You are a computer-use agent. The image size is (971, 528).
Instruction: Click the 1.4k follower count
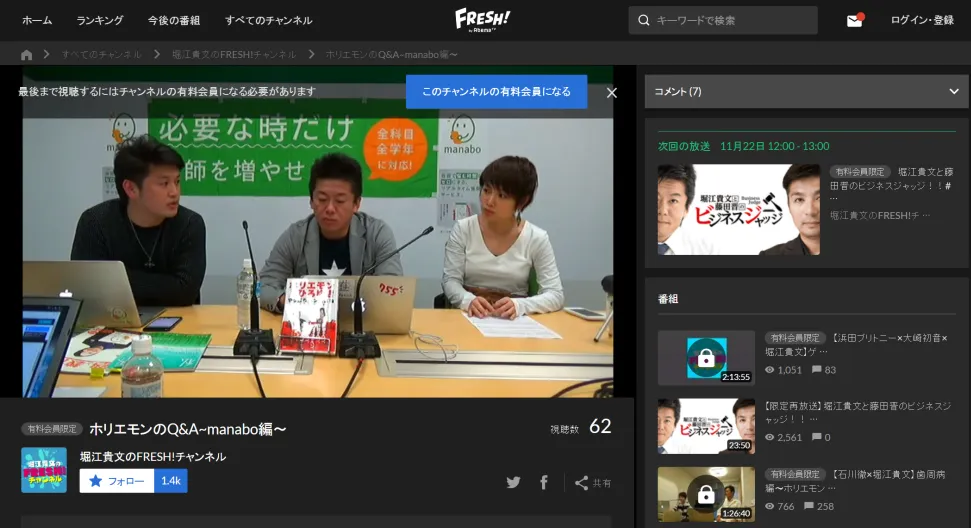(171, 481)
